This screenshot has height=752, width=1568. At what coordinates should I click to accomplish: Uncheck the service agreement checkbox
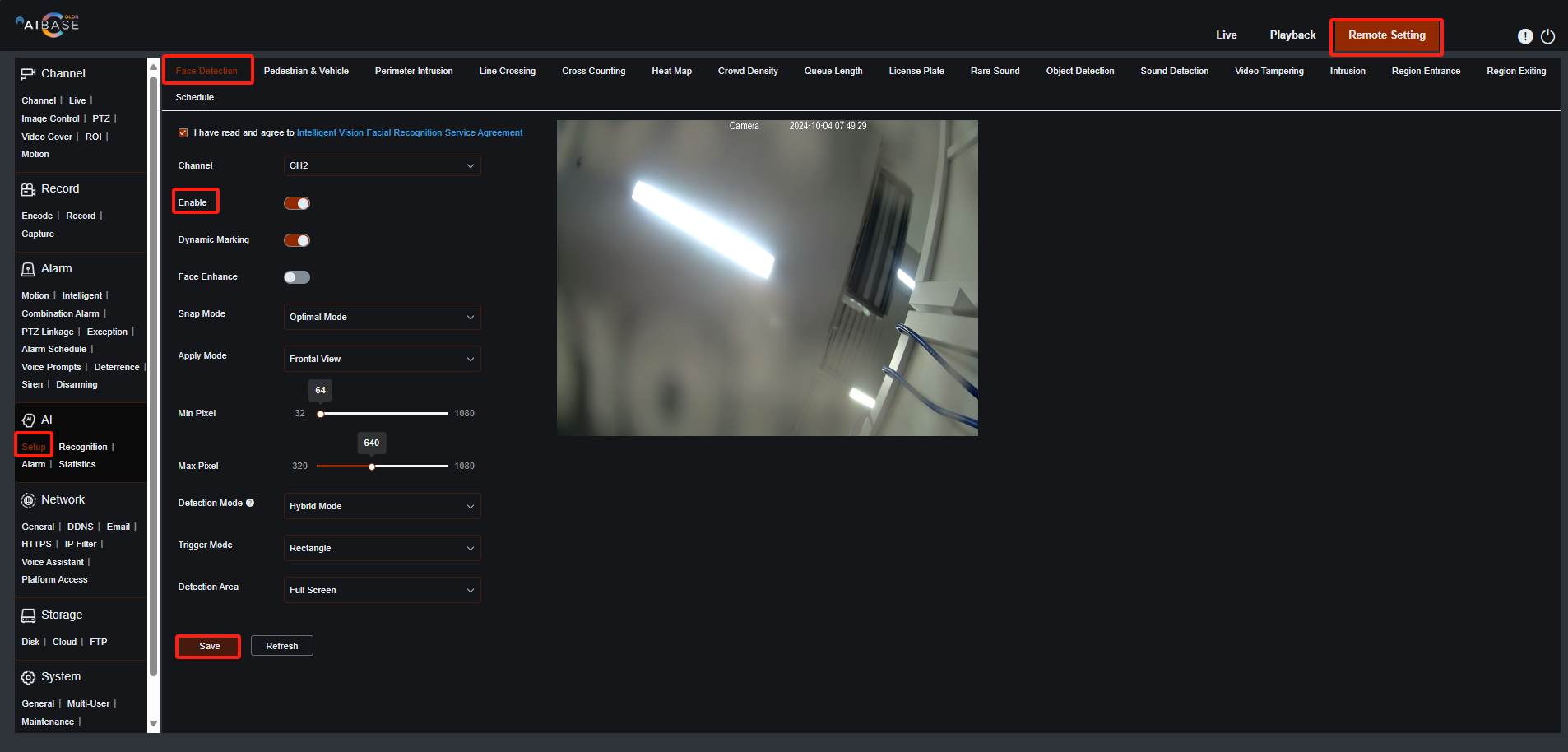point(183,132)
